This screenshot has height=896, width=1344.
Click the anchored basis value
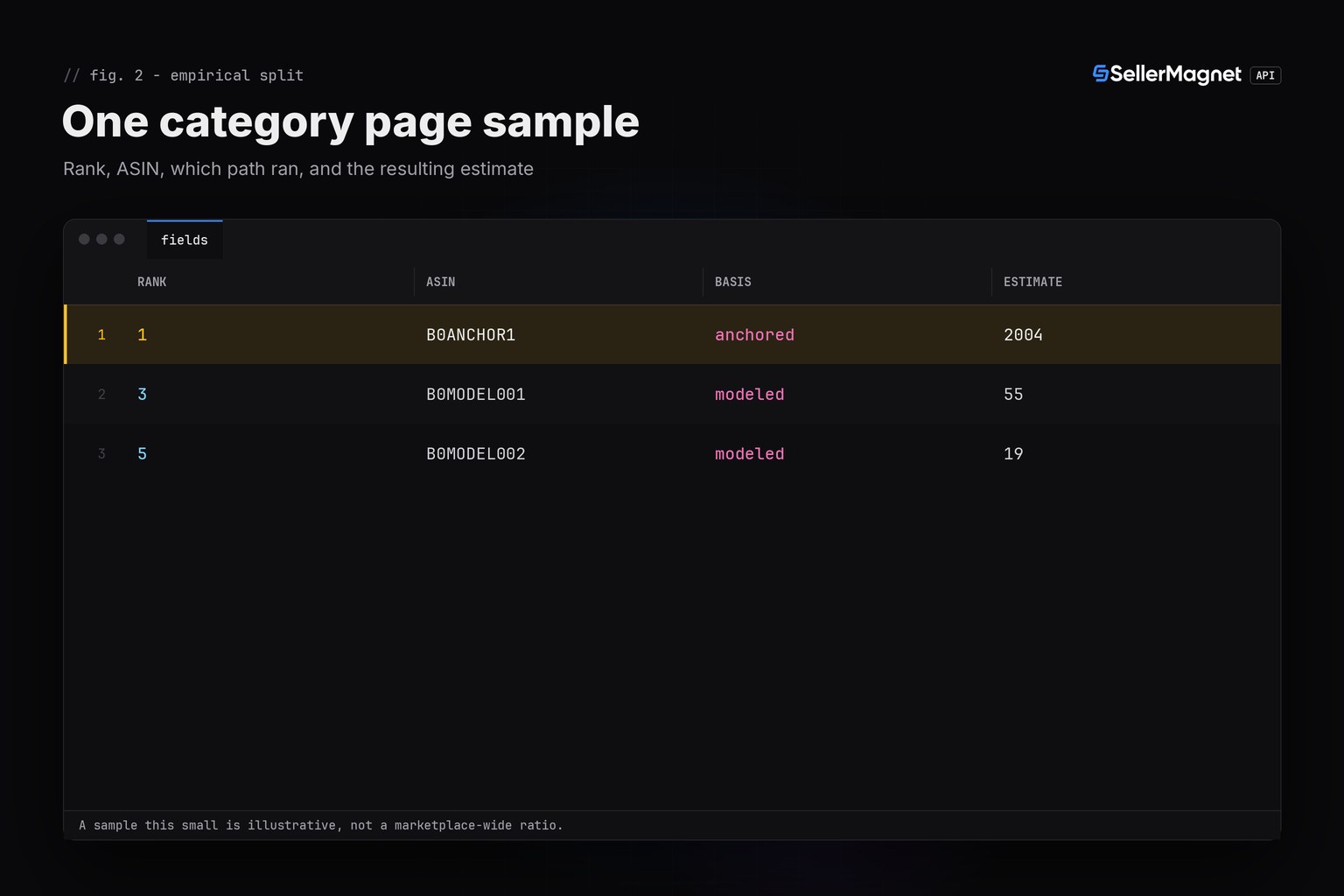tap(754, 334)
